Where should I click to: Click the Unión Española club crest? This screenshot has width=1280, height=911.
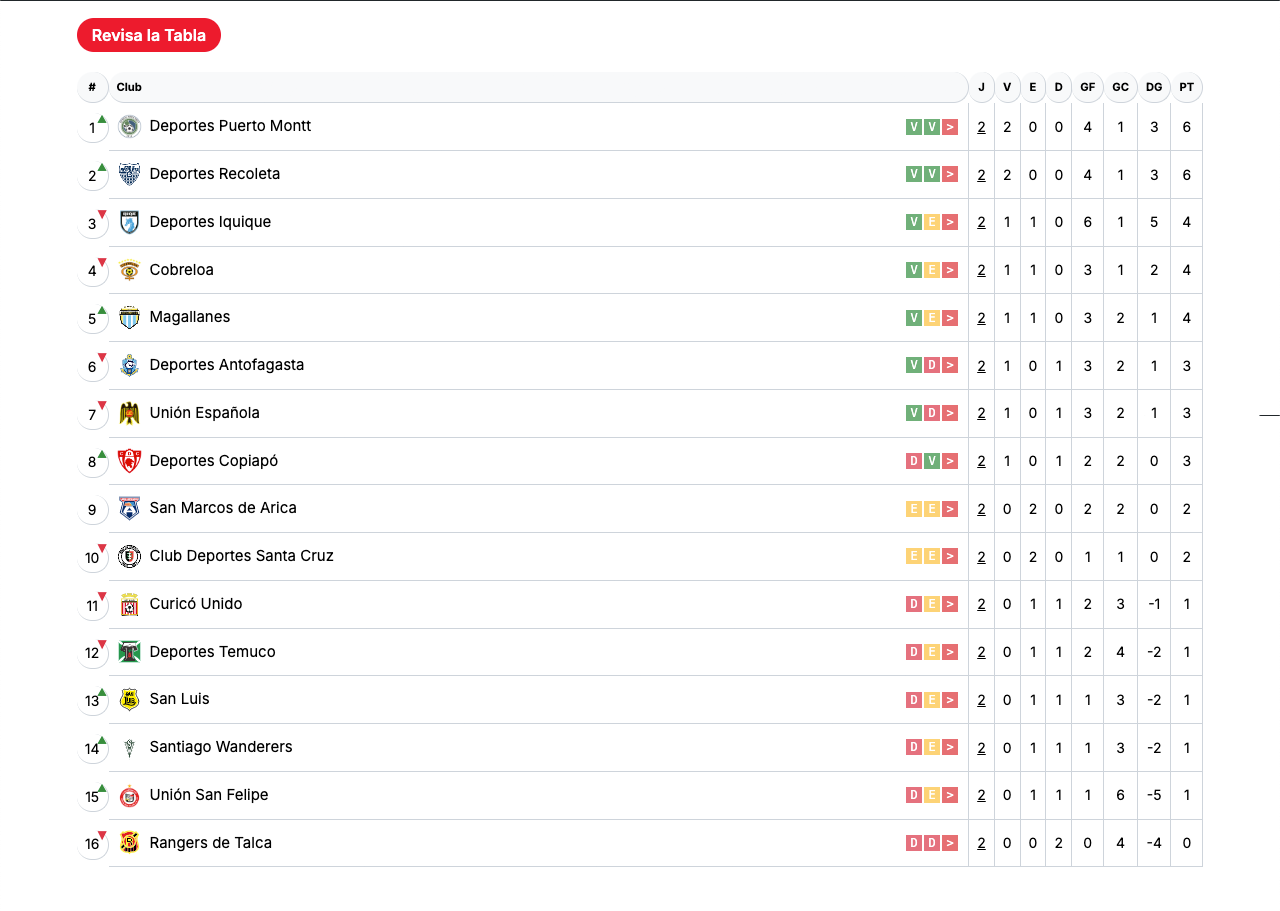[x=129, y=413]
